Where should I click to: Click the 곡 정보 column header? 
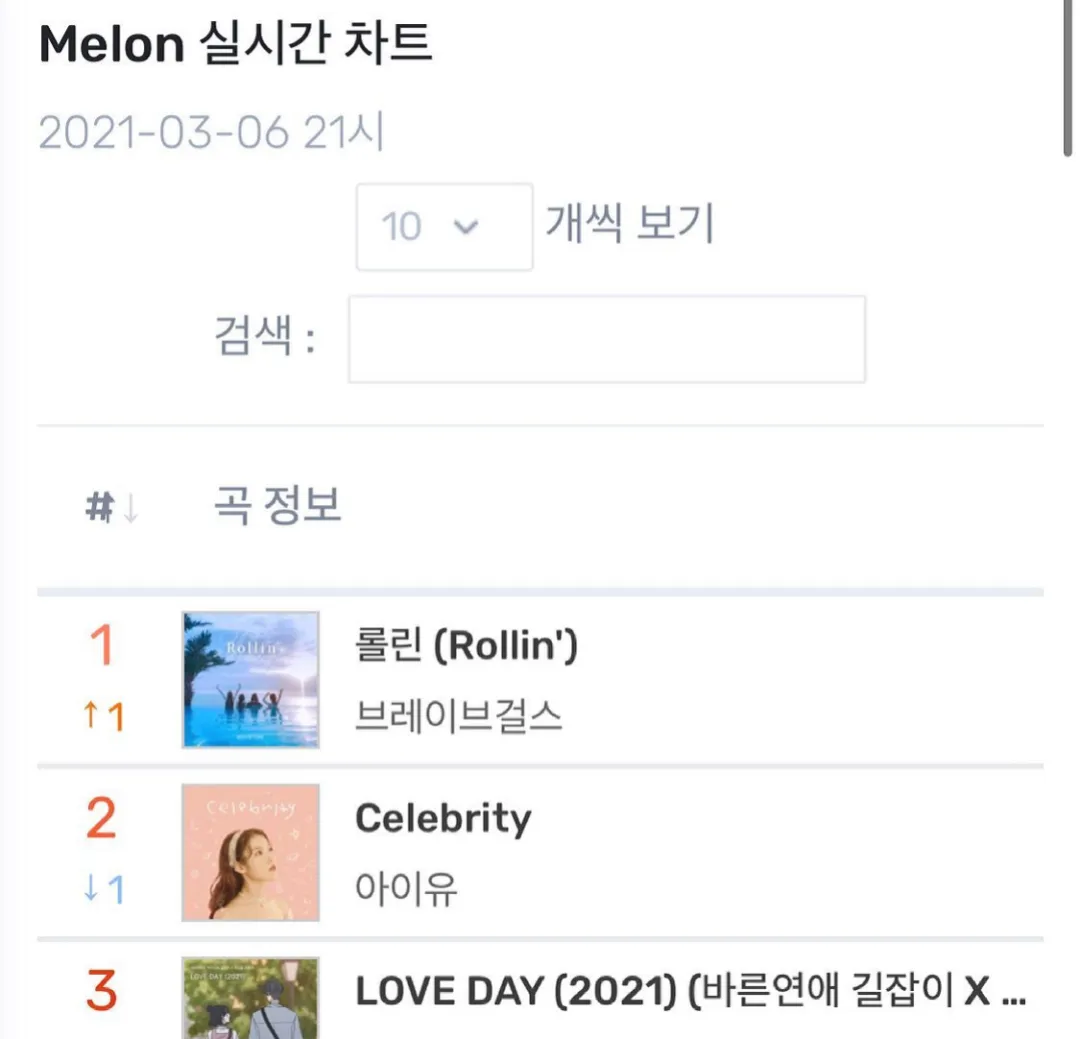point(278,506)
